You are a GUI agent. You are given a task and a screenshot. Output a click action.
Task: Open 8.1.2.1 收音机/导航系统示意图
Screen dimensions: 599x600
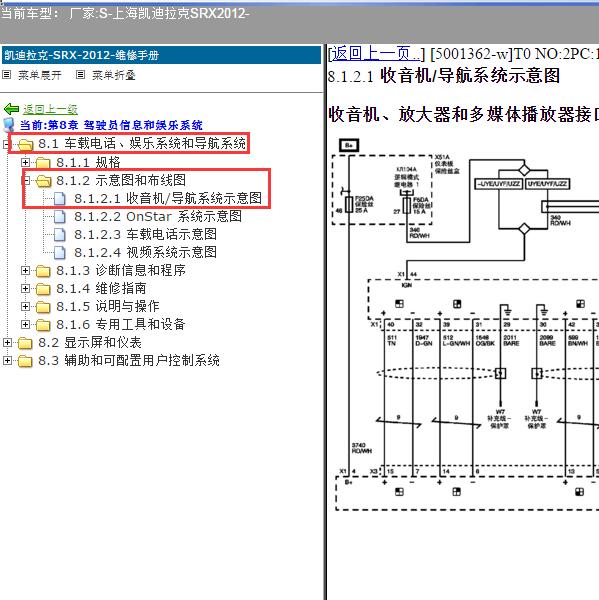[168, 199]
